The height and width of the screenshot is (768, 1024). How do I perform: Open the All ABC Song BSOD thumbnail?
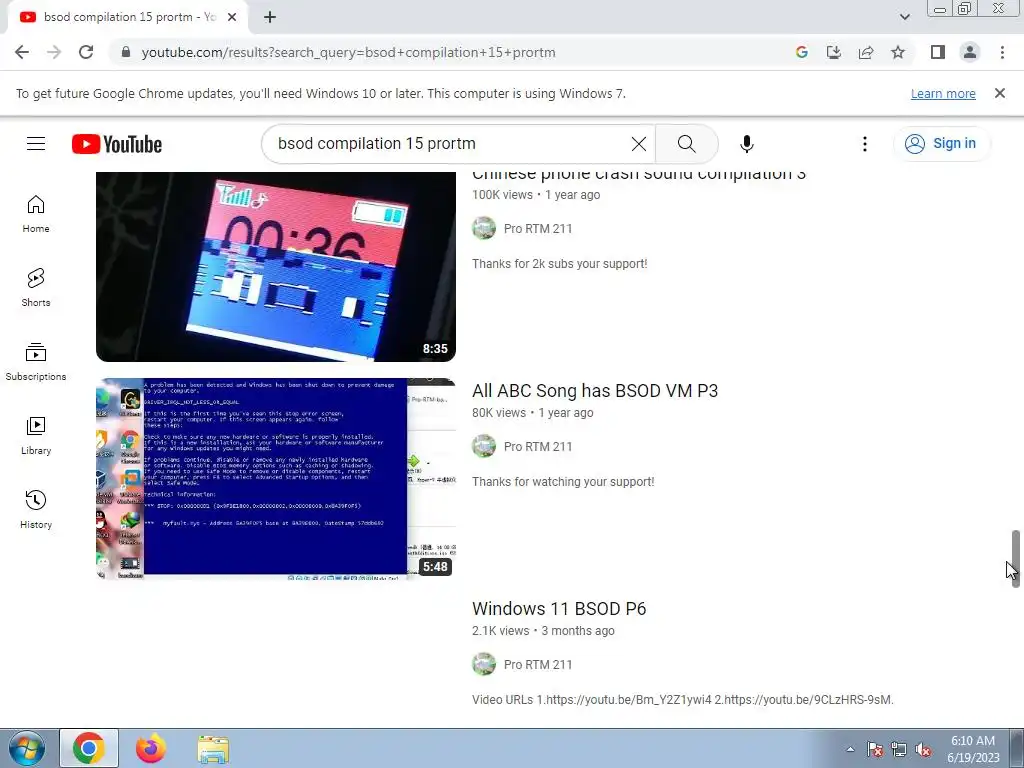(276, 479)
